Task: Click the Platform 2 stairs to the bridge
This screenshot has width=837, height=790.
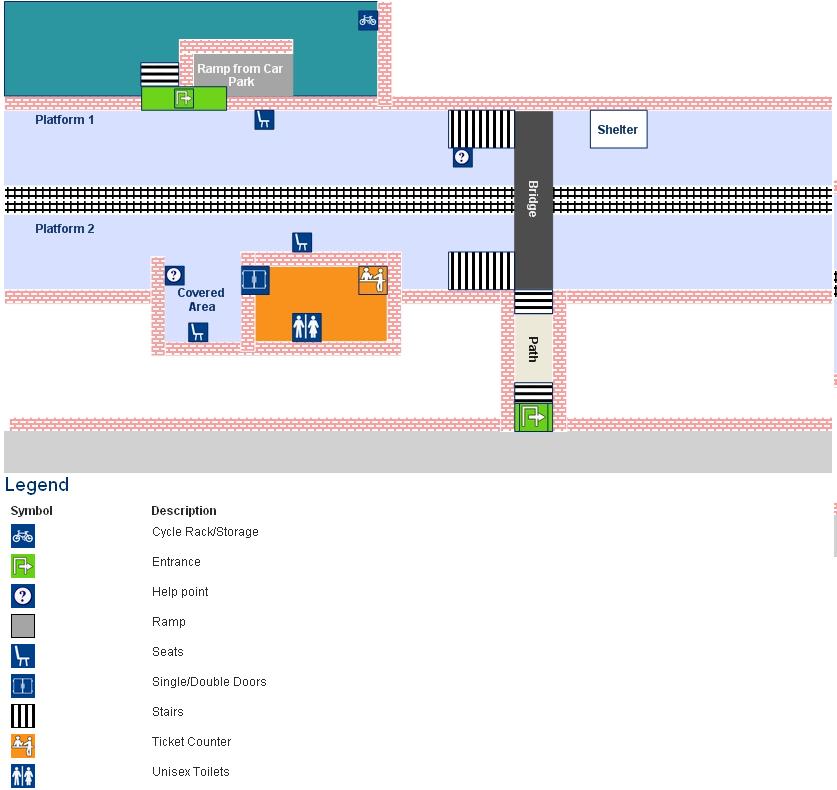Action: 481,271
